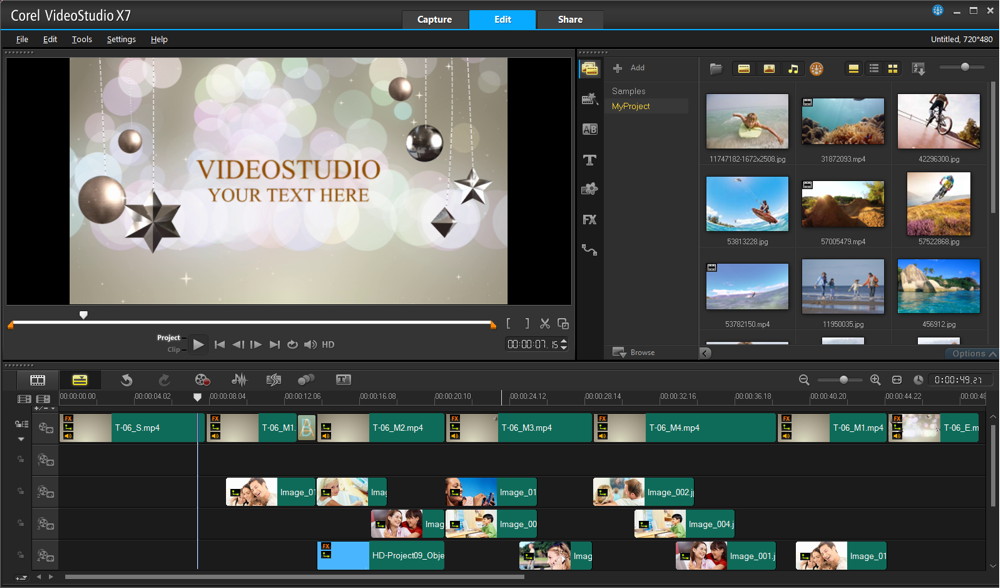Image resolution: width=1000 pixels, height=588 pixels.
Task: Select the Samples library folder
Action: coord(628,91)
